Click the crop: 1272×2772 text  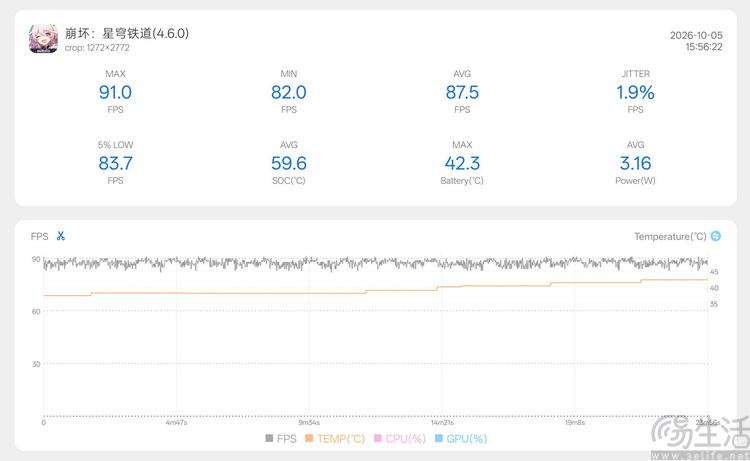pyautogui.click(x=97, y=48)
